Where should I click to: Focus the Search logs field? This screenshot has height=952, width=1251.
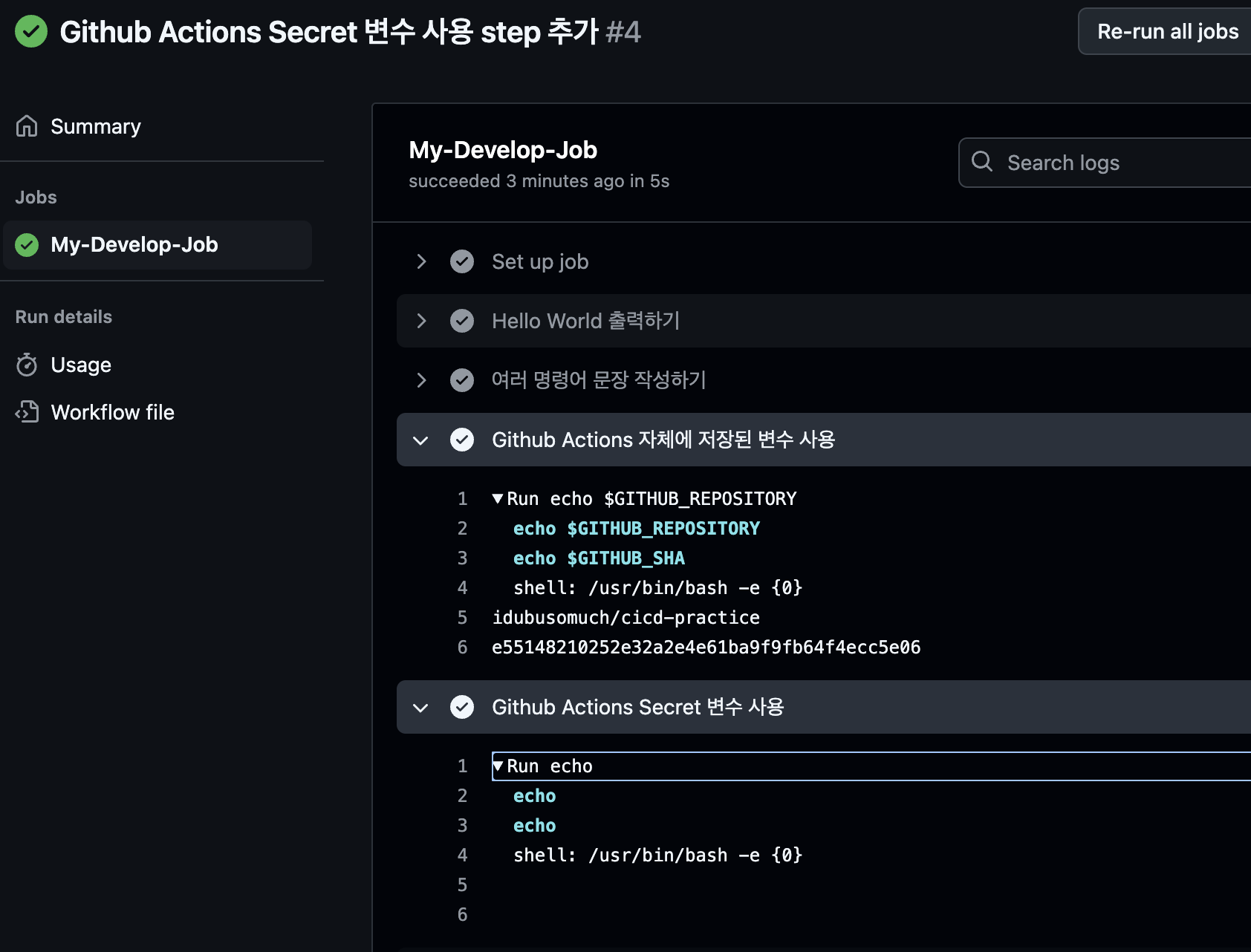click(x=1105, y=163)
